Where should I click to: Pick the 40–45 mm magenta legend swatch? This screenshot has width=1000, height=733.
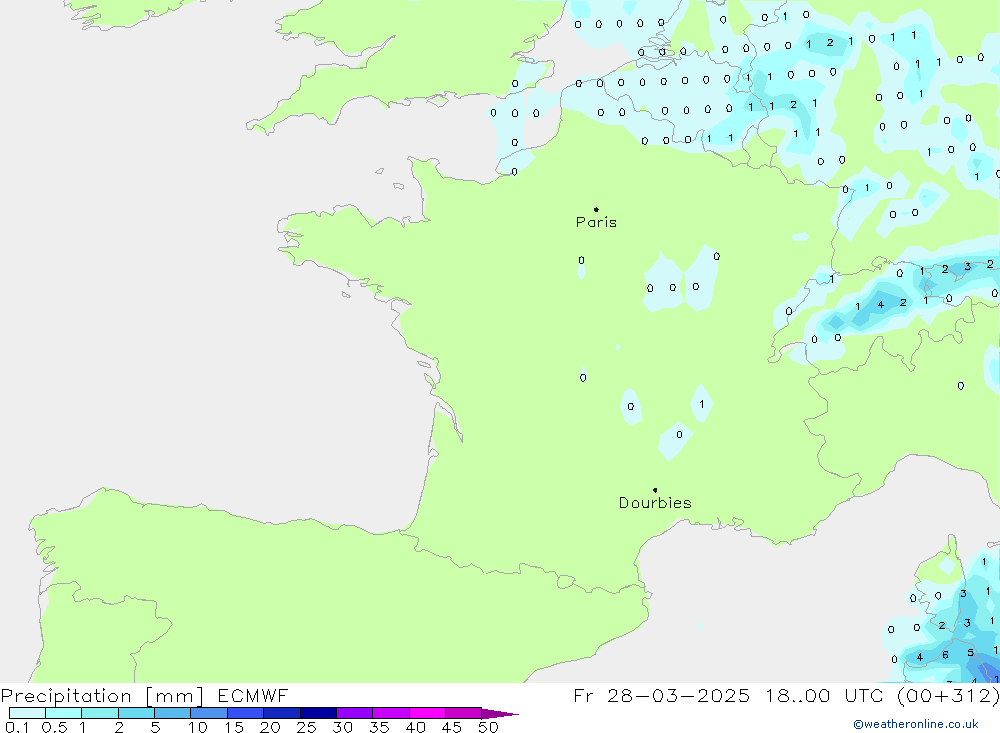(x=427, y=713)
